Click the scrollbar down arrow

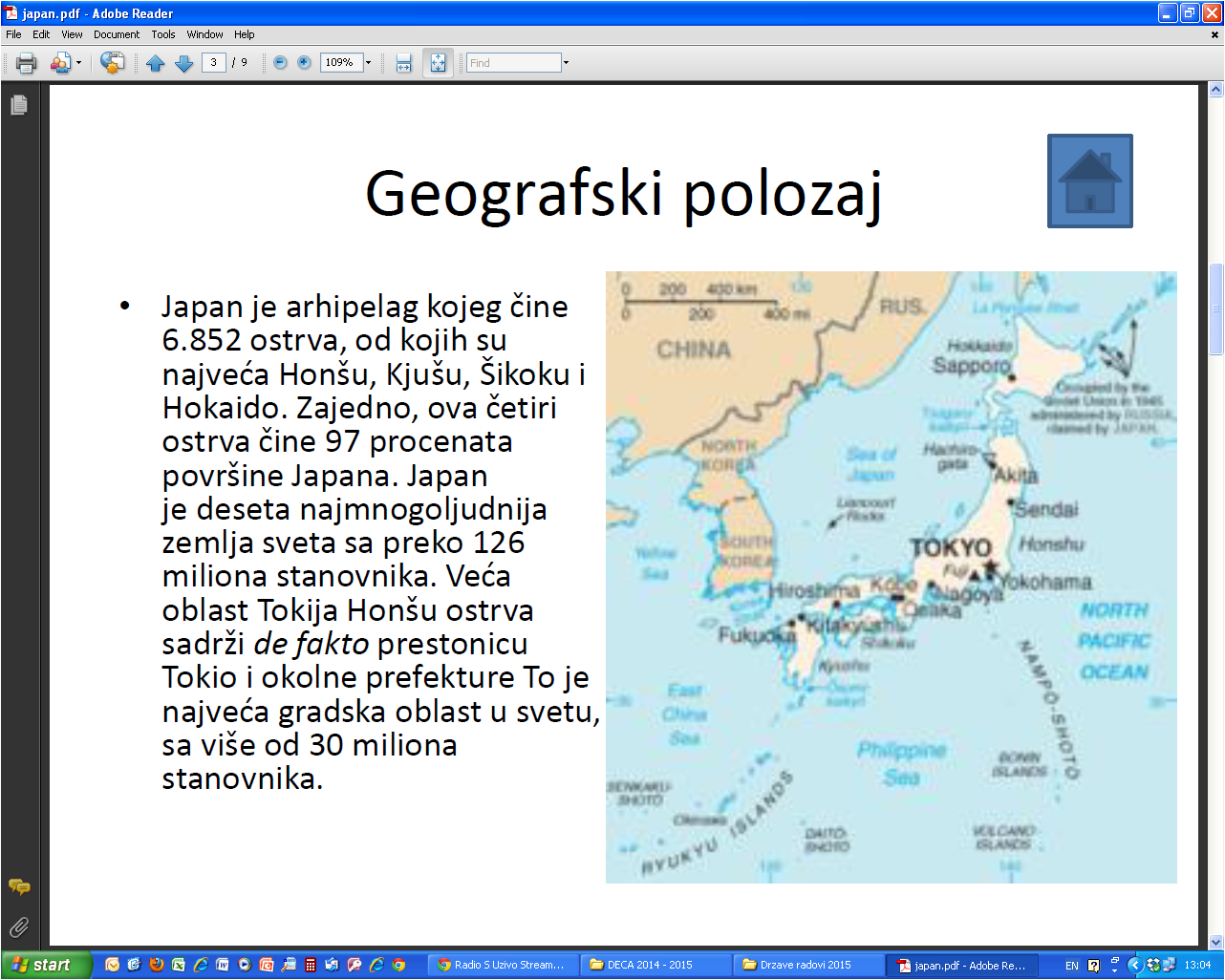coord(1215,942)
